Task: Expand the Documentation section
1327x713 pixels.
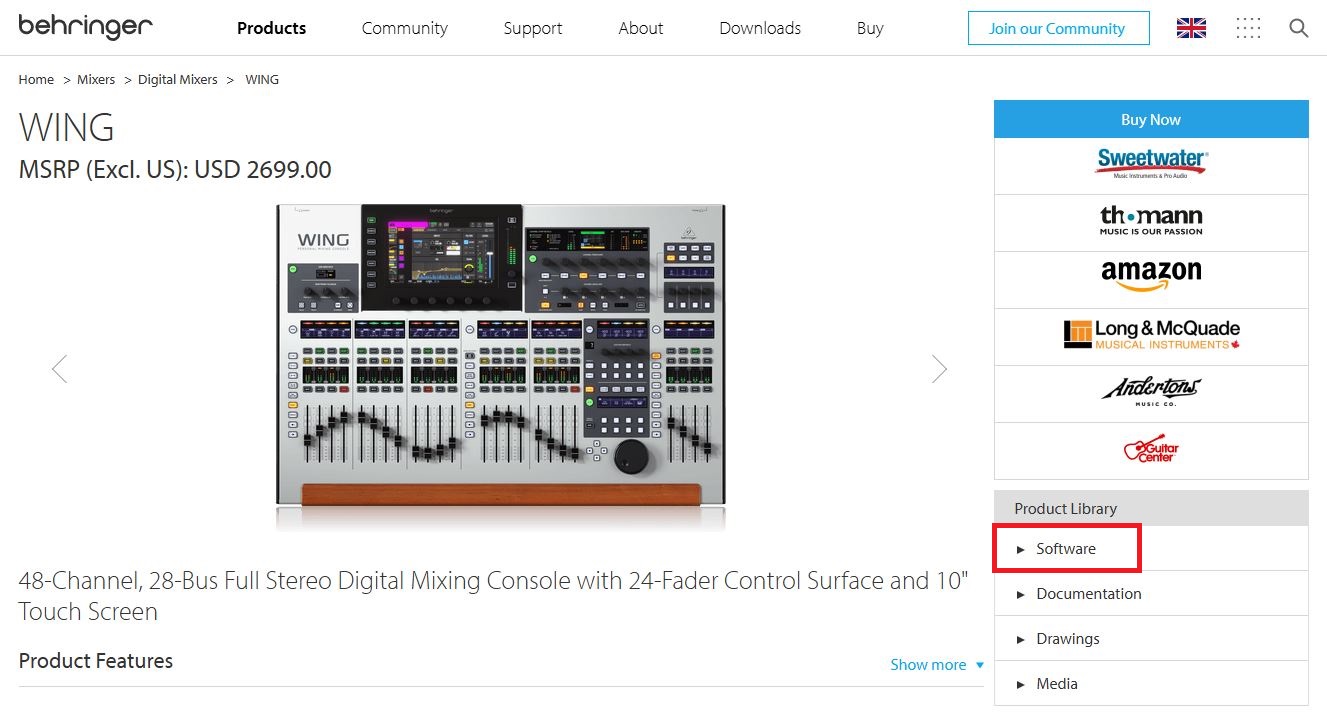Action: coord(1151,594)
